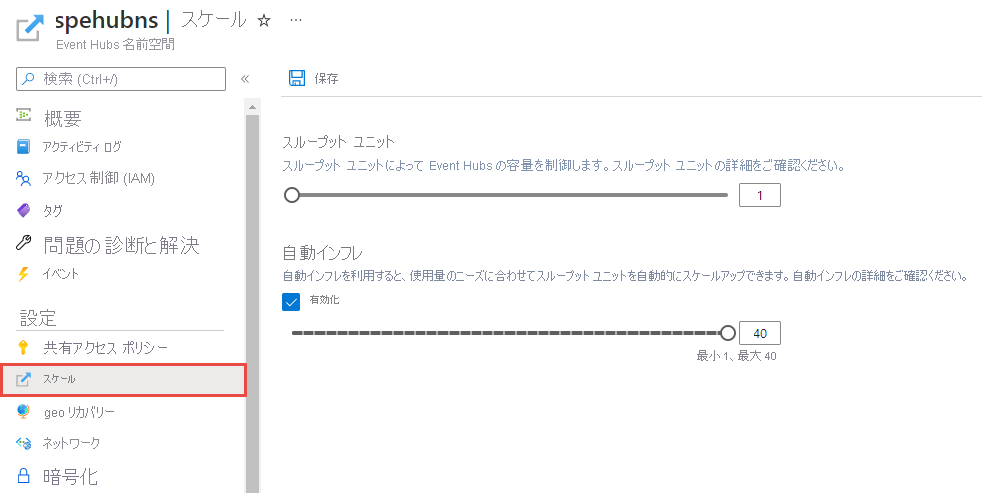Click the sidebar scrollbar up arrow

pyautogui.click(x=252, y=107)
